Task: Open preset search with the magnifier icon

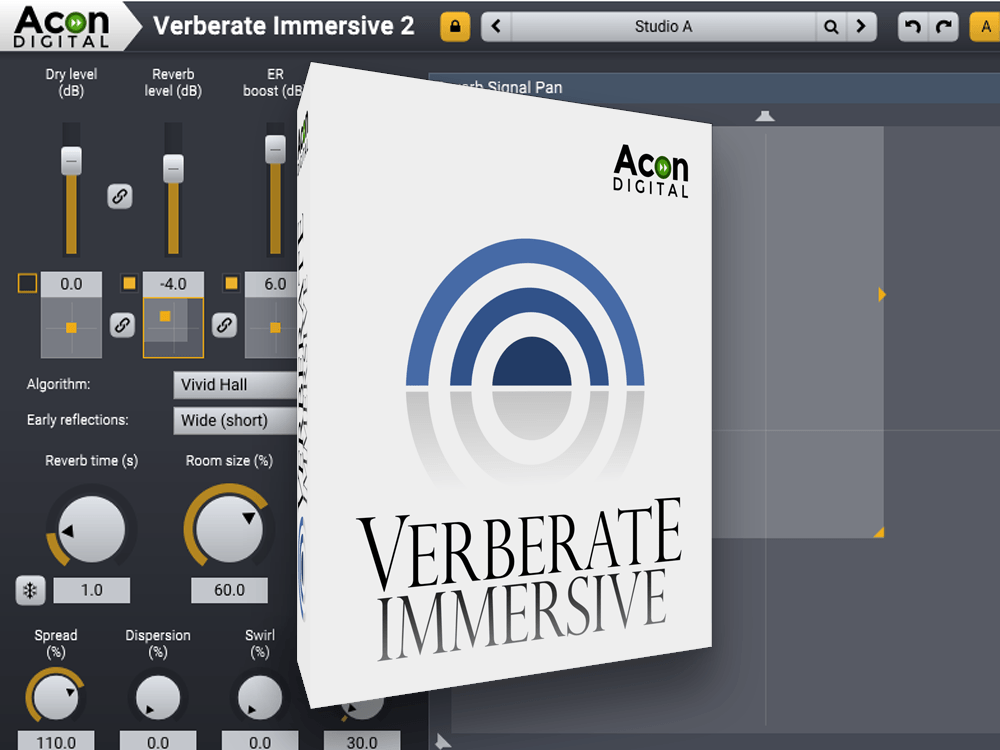Action: pyautogui.click(x=831, y=26)
